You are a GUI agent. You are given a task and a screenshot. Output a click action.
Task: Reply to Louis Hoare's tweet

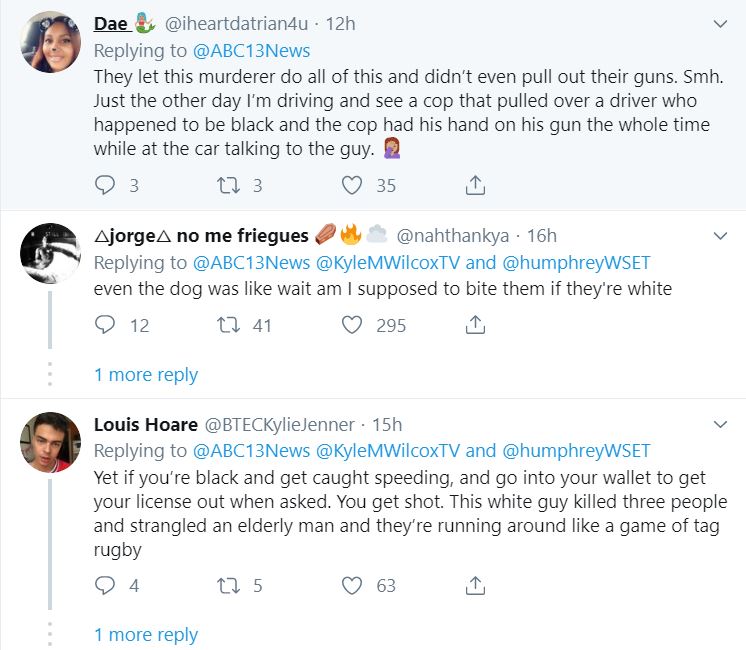(105, 586)
